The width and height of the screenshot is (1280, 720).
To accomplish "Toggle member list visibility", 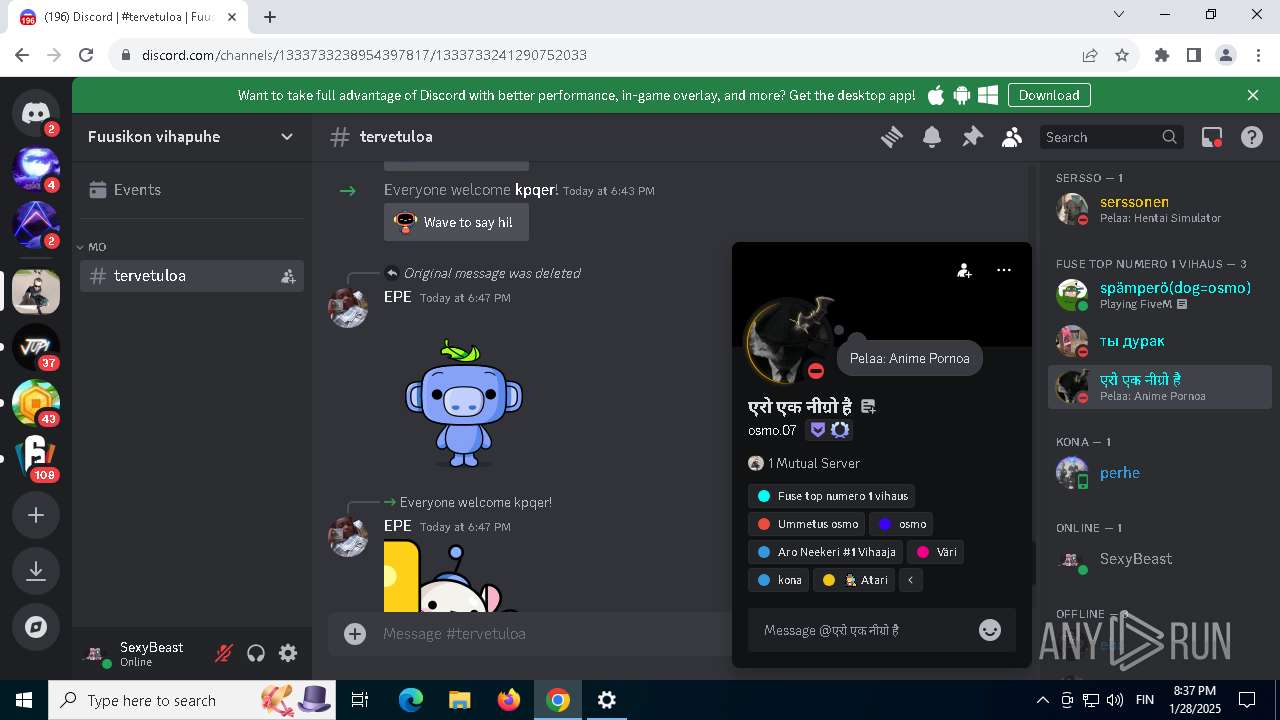I will coord(1012,137).
